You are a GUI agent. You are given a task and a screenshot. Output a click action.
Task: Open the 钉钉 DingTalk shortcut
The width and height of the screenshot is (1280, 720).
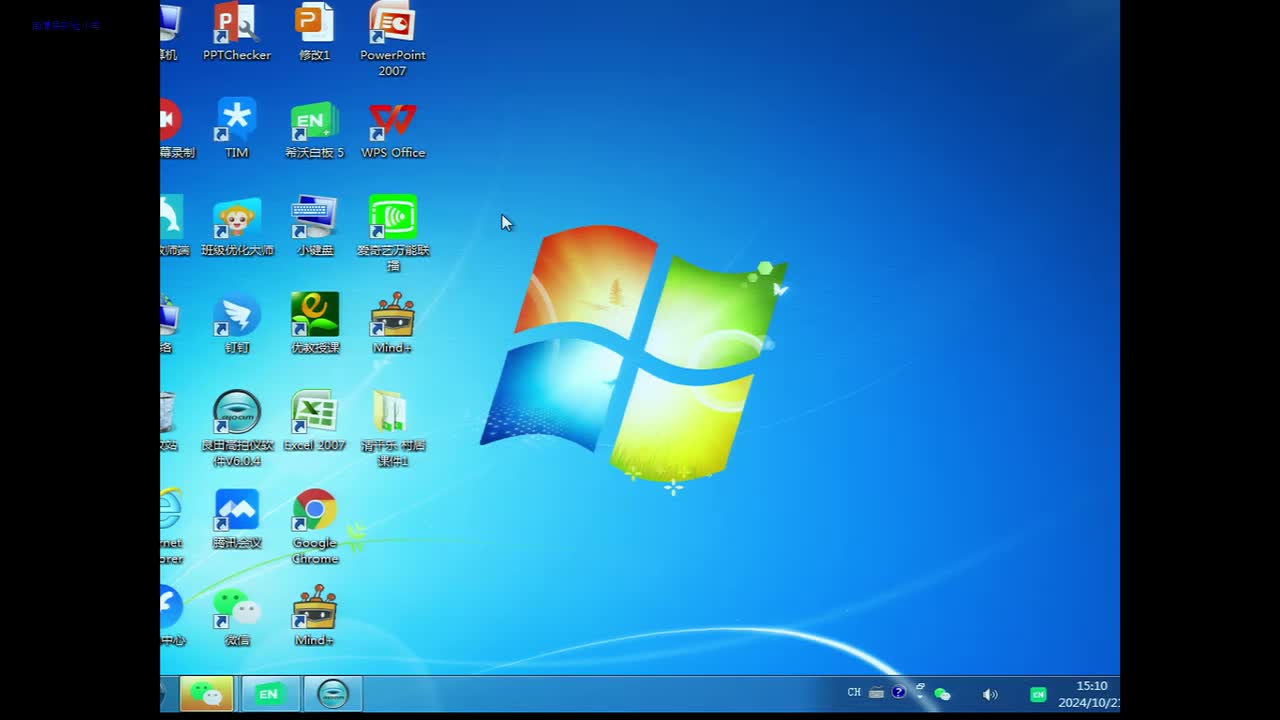[x=237, y=323]
